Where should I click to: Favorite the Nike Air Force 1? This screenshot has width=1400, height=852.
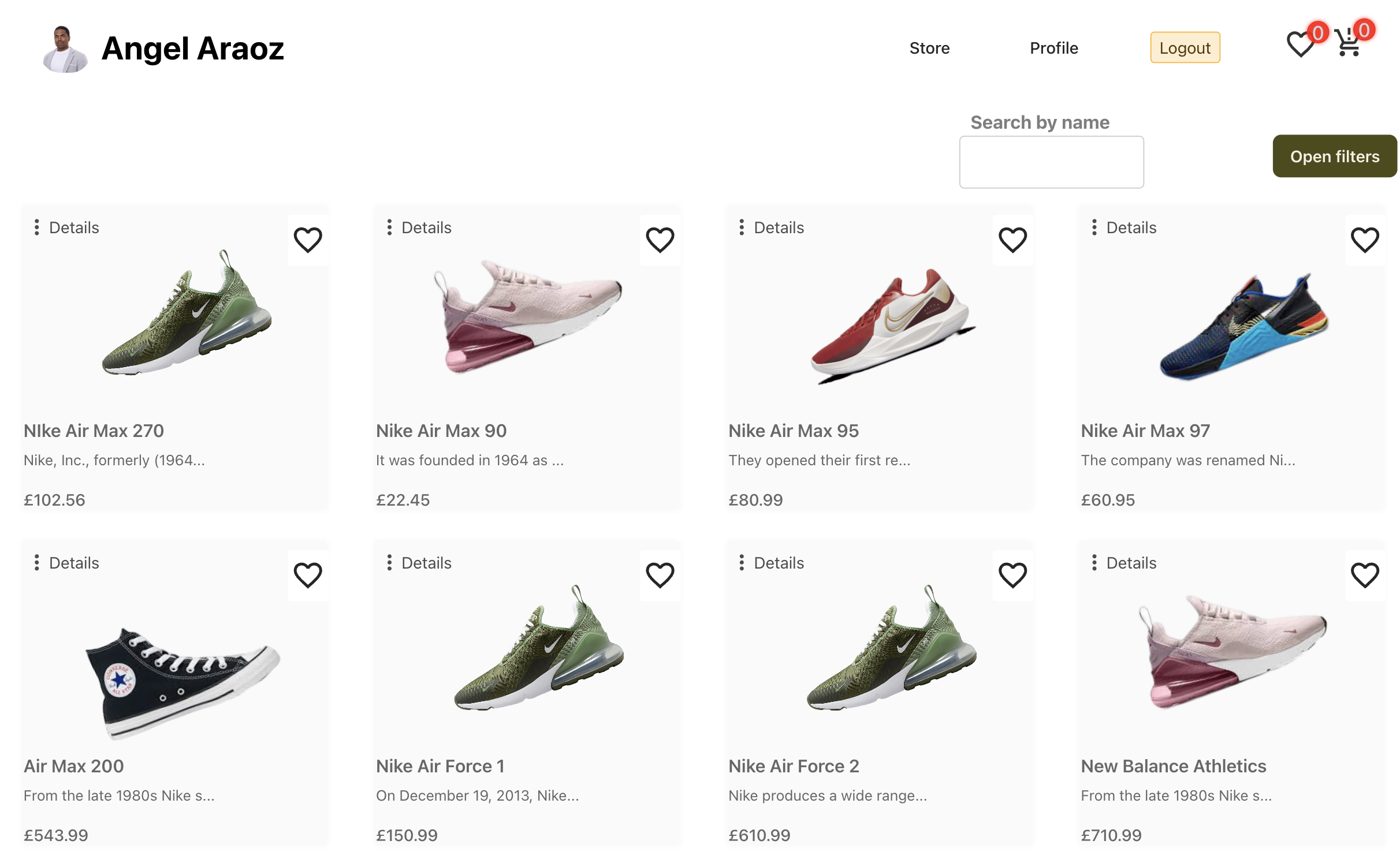coord(660,575)
